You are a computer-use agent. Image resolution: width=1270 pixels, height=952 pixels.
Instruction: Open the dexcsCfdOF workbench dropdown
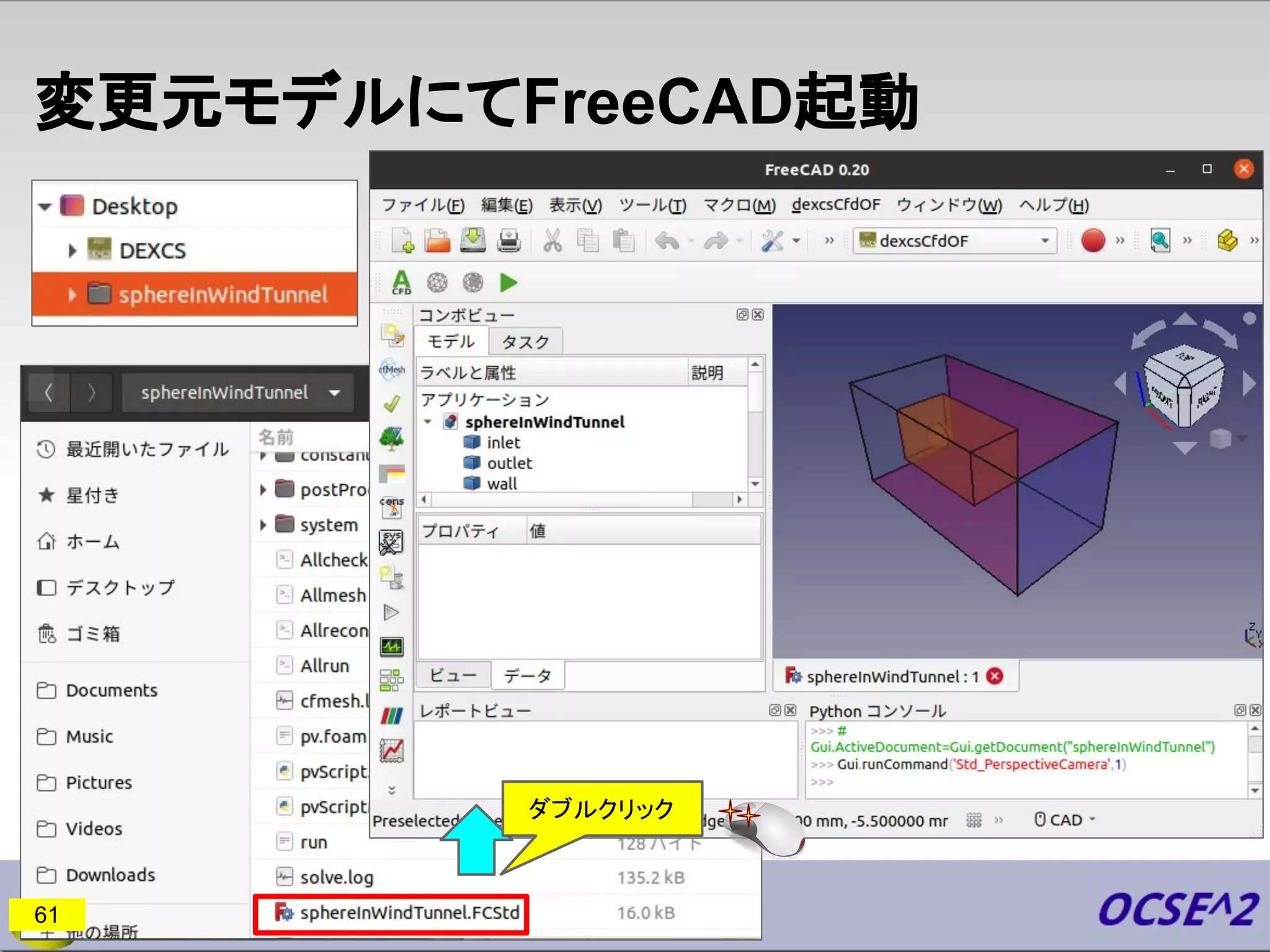955,240
